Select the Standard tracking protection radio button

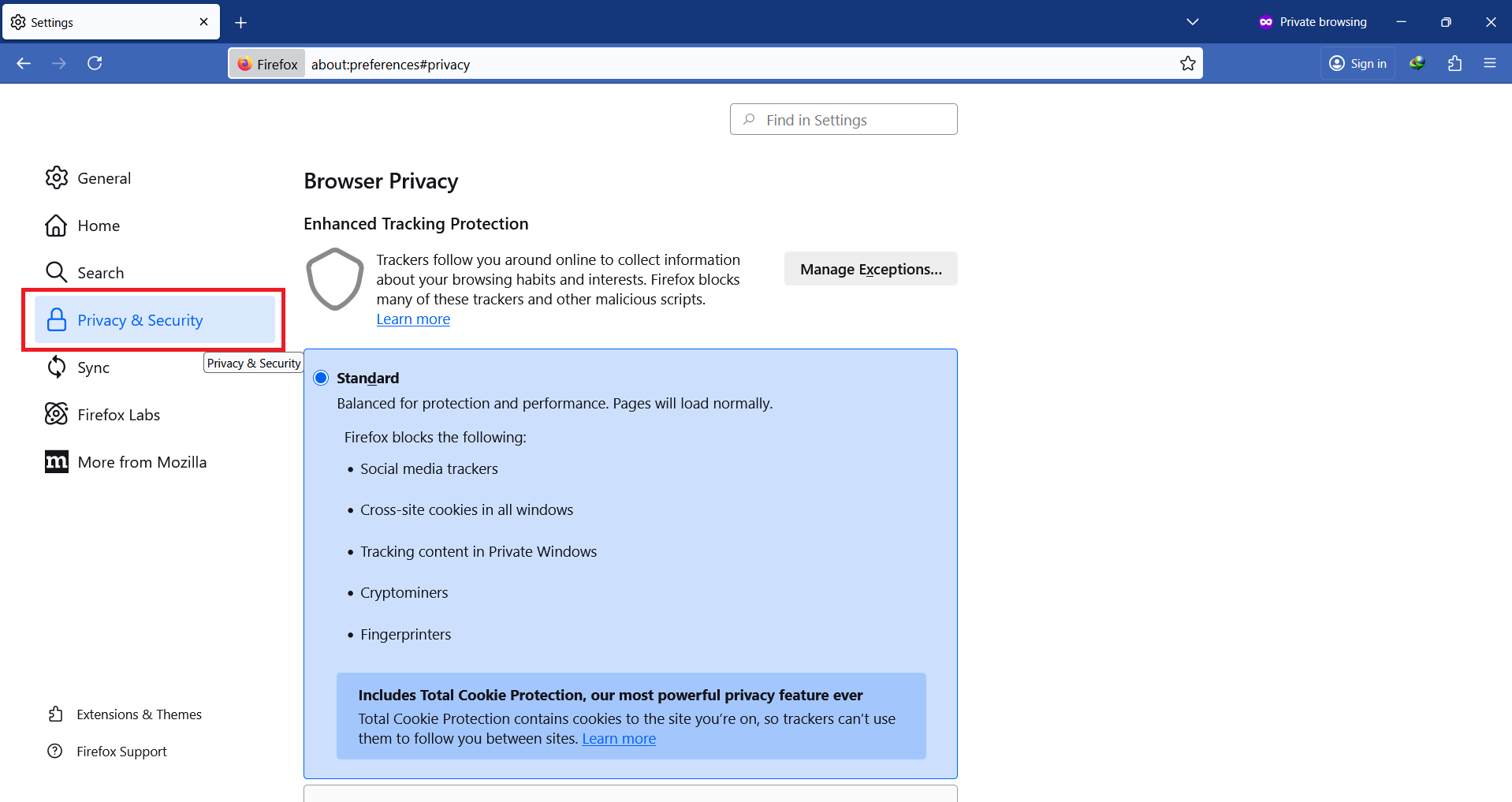click(321, 378)
